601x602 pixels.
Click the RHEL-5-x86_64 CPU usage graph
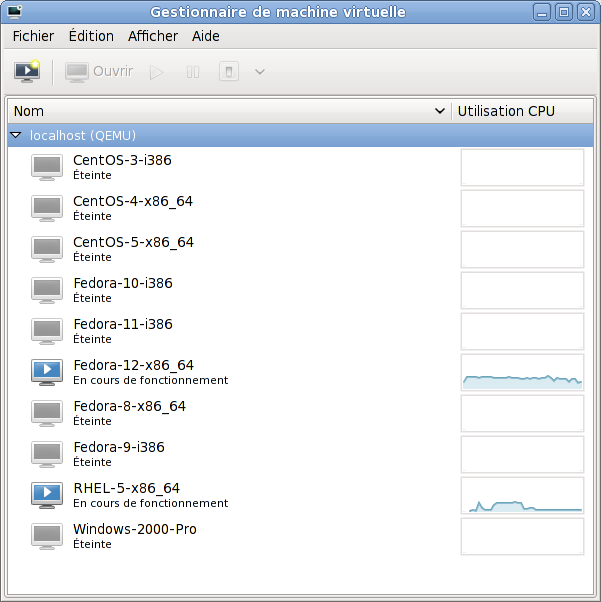pyautogui.click(x=521, y=495)
